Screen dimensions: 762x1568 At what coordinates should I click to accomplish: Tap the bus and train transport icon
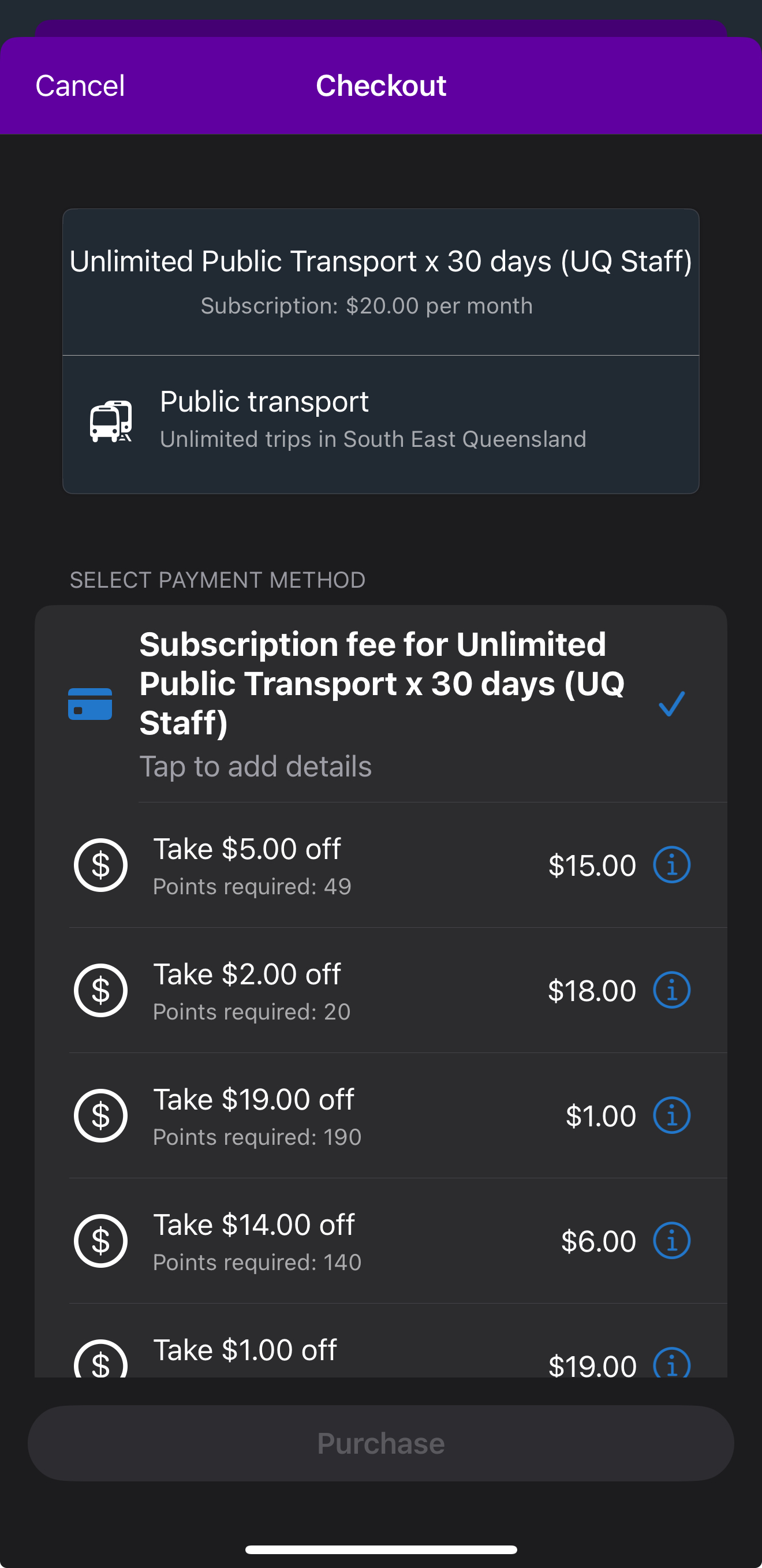[111, 421]
